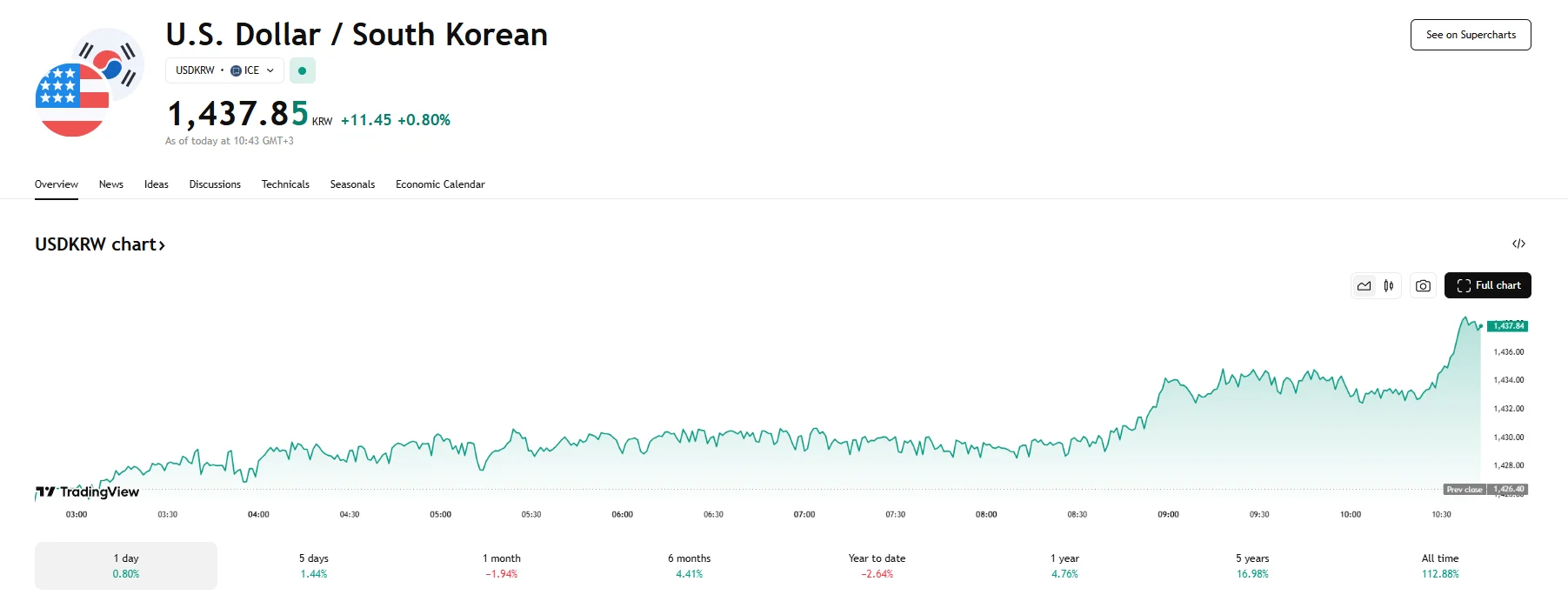Switch to area chart style icon

1364,285
